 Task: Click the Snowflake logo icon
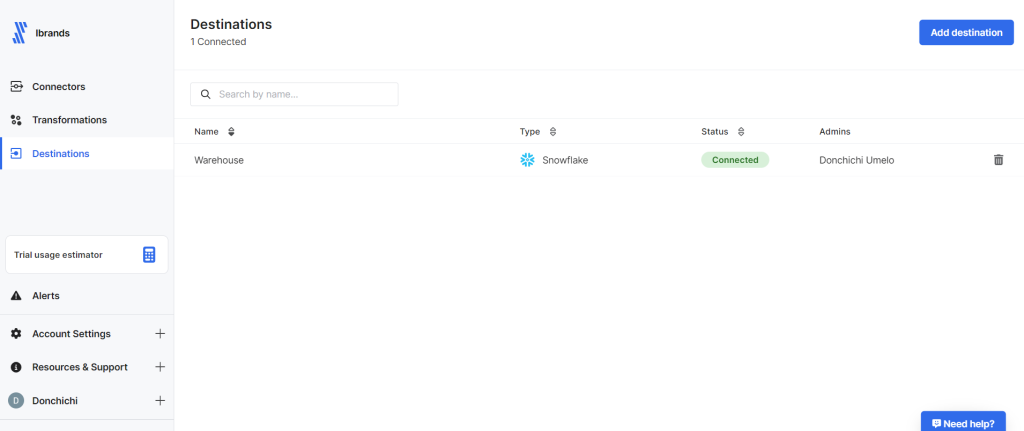click(x=528, y=160)
